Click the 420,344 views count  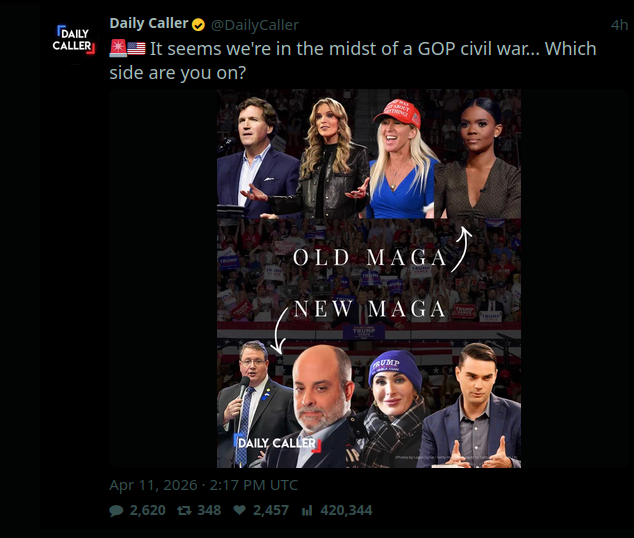click(345, 511)
